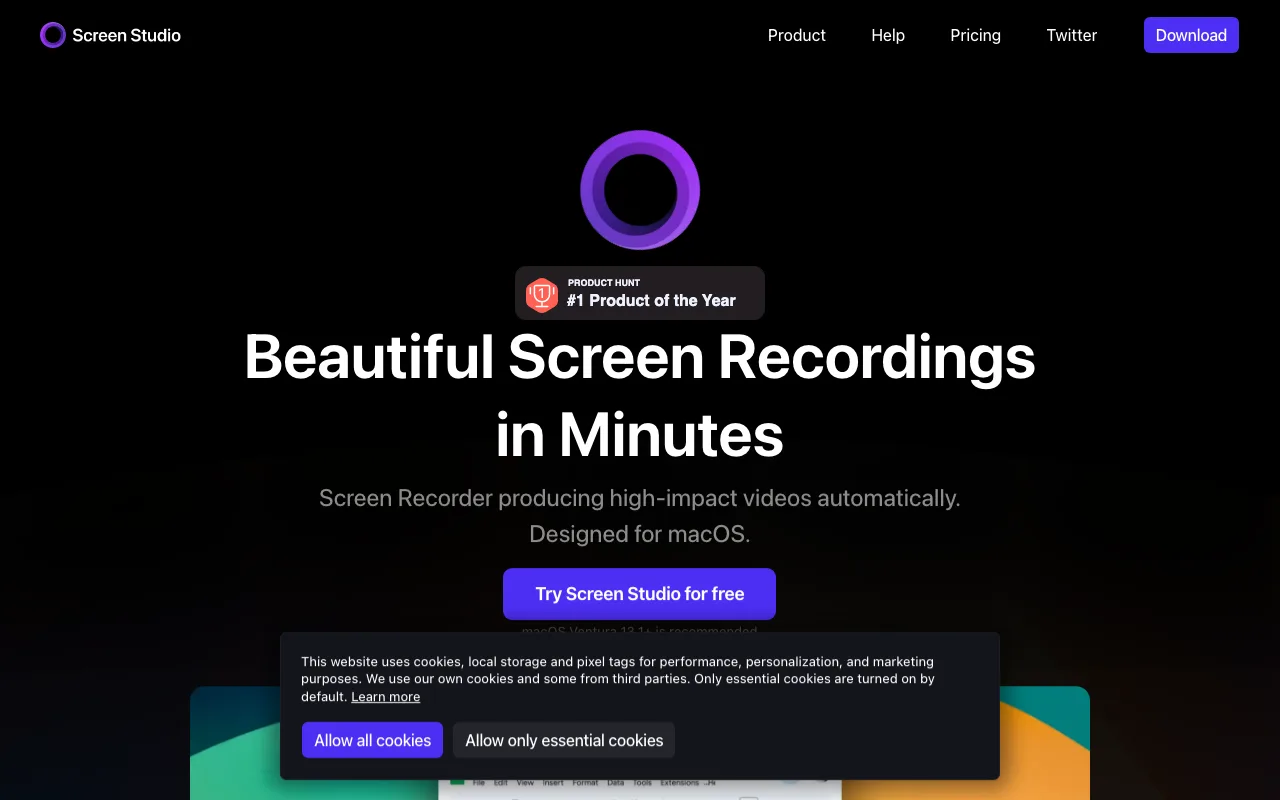Click Allow all cookies
This screenshot has height=800, width=1280.
(x=372, y=740)
